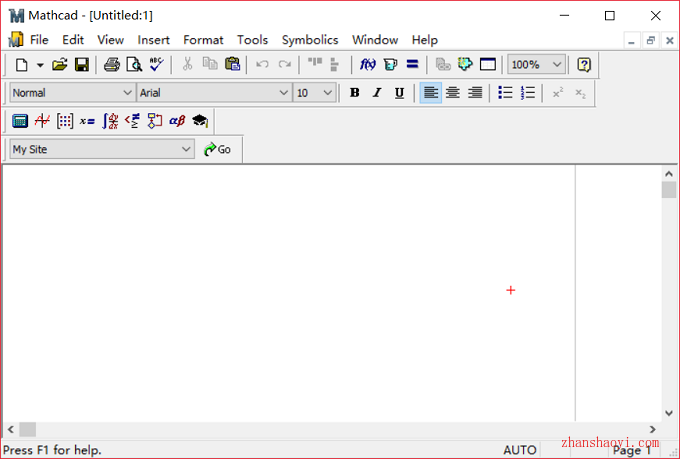Click the Copy icon
680x459 pixels.
210,64
